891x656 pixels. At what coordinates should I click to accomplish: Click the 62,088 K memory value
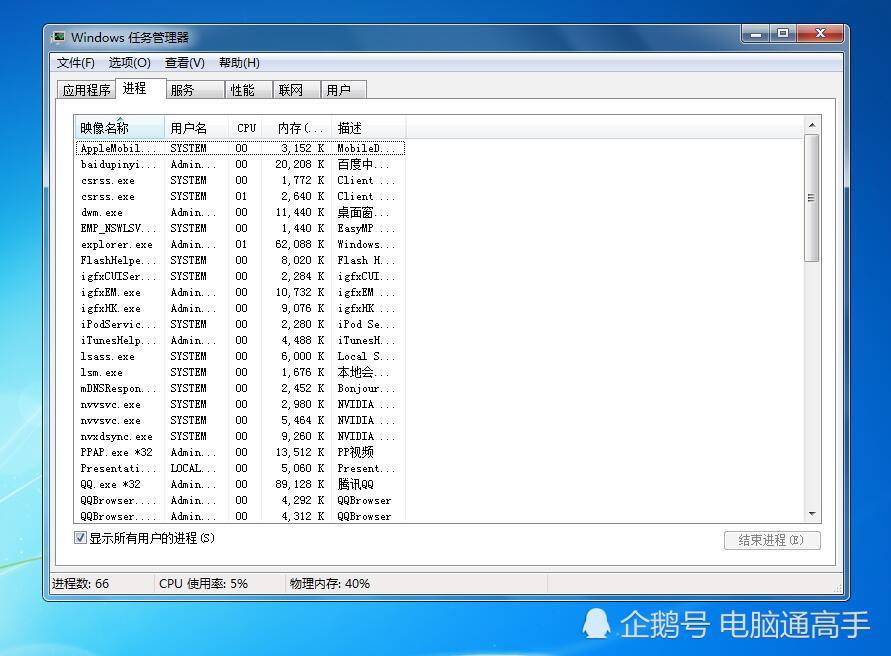(299, 244)
